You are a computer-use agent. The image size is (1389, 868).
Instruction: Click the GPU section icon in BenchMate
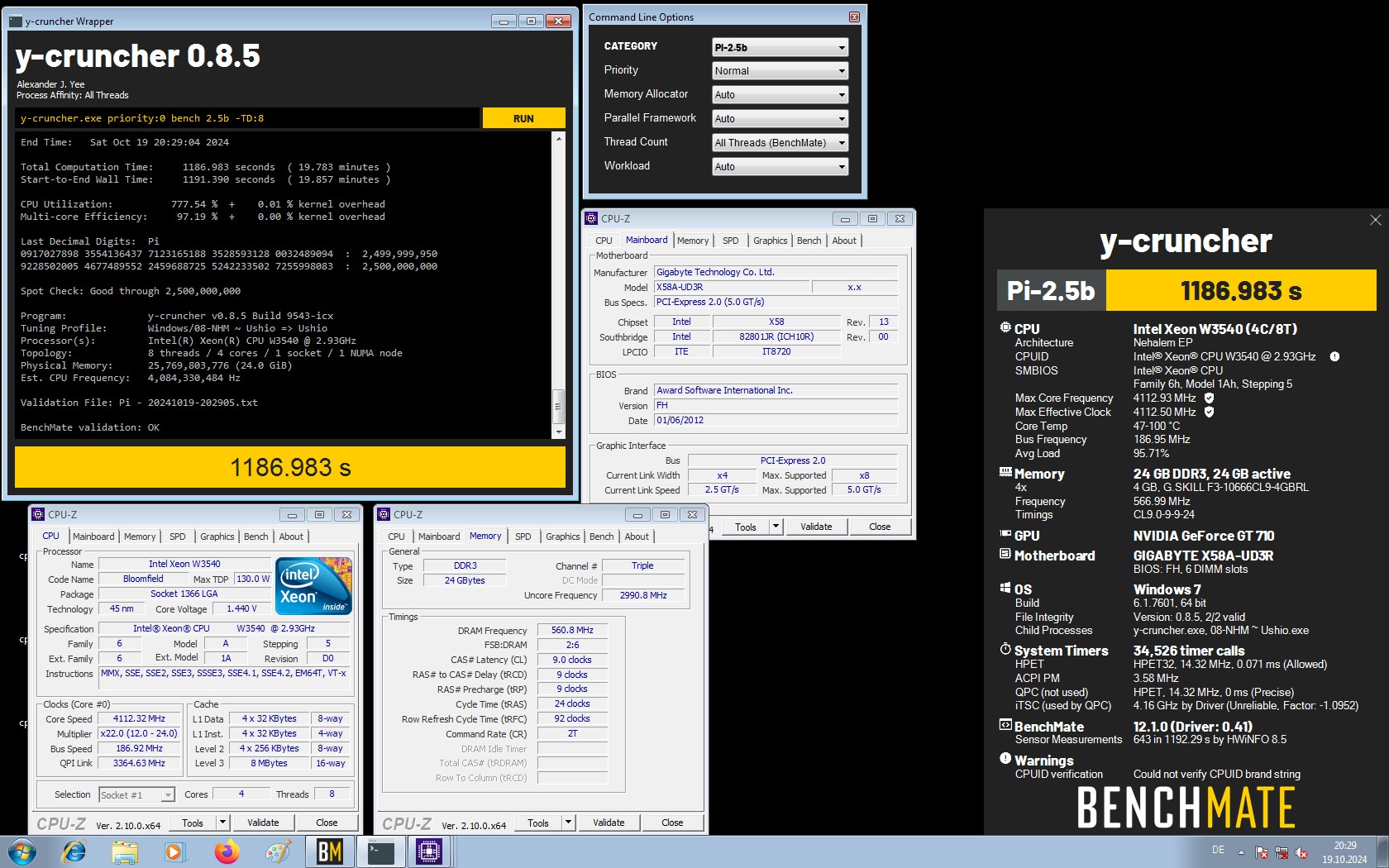coord(1005,535)
